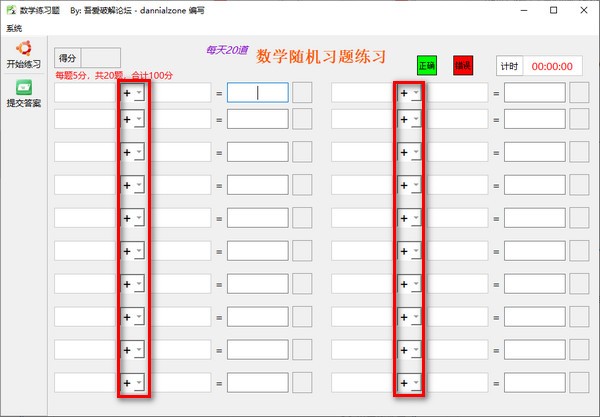Open operator dropdown in first left-column row
Image resolution: width=600 pixels, height=417 pixels.
click(132, 93)
